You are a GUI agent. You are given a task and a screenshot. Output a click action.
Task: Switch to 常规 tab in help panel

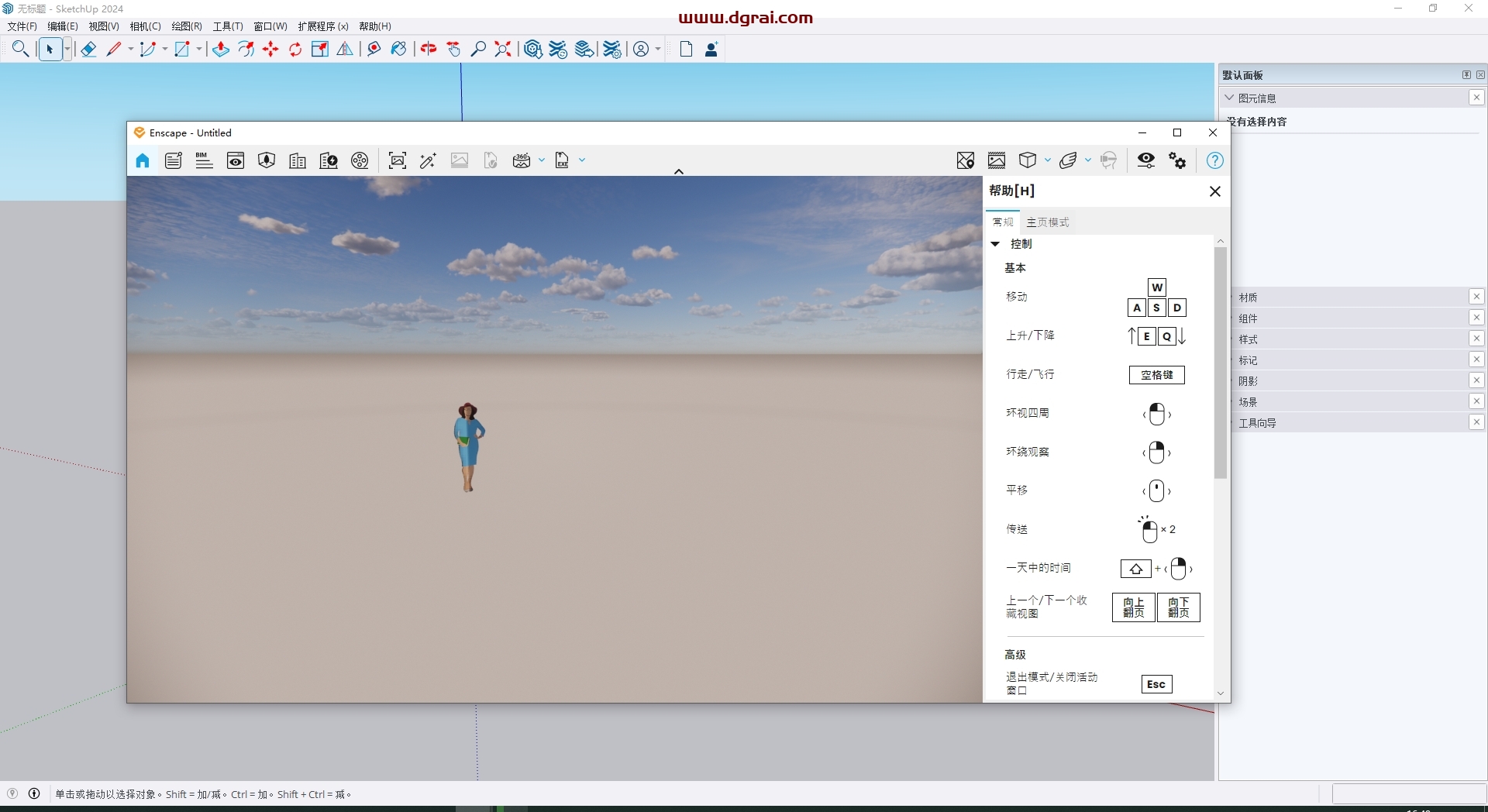pos(1003,222)
